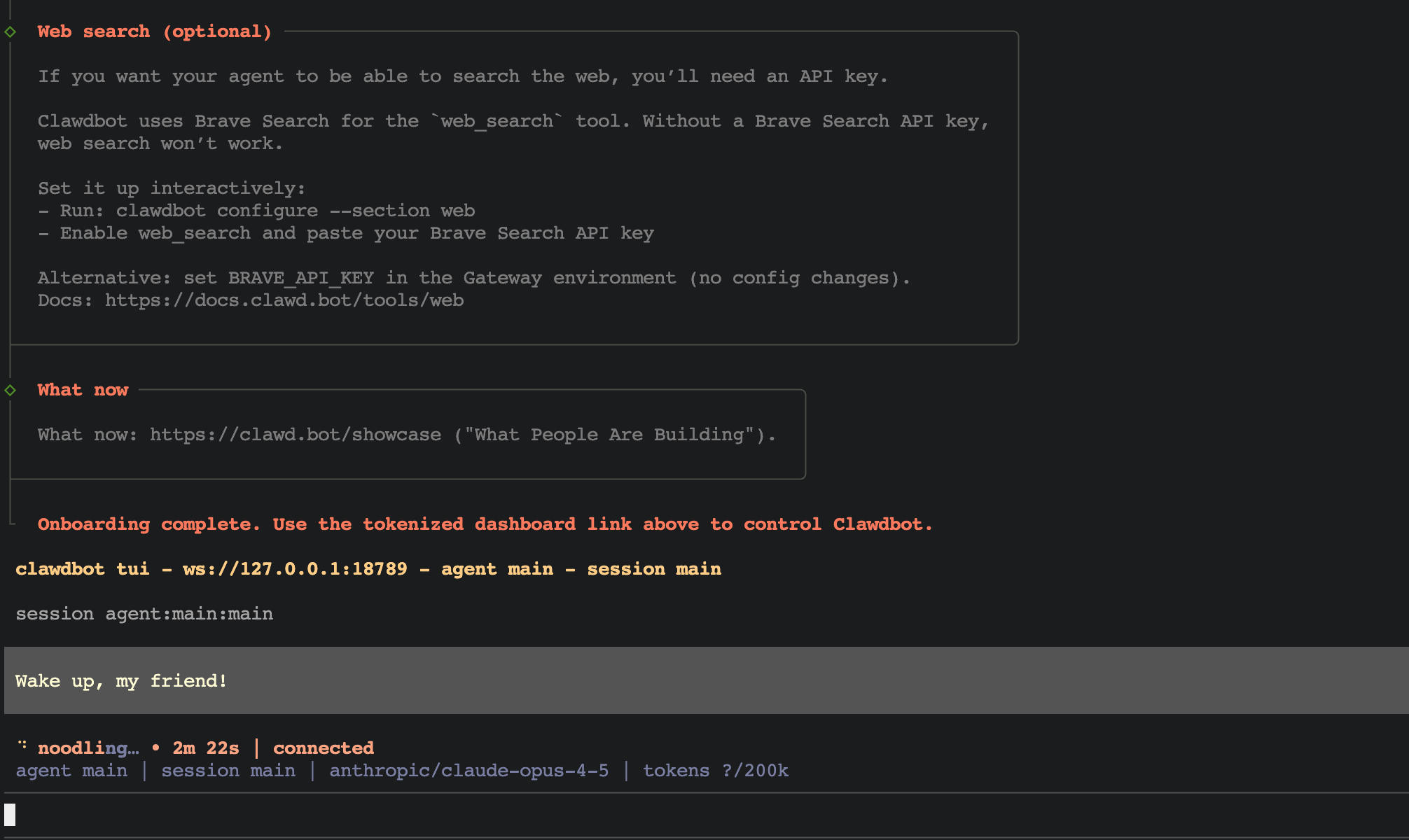1409x840 pixels.
Task: Open the docs.clawd.bot/tools/web link
Action: pos(284,300)
